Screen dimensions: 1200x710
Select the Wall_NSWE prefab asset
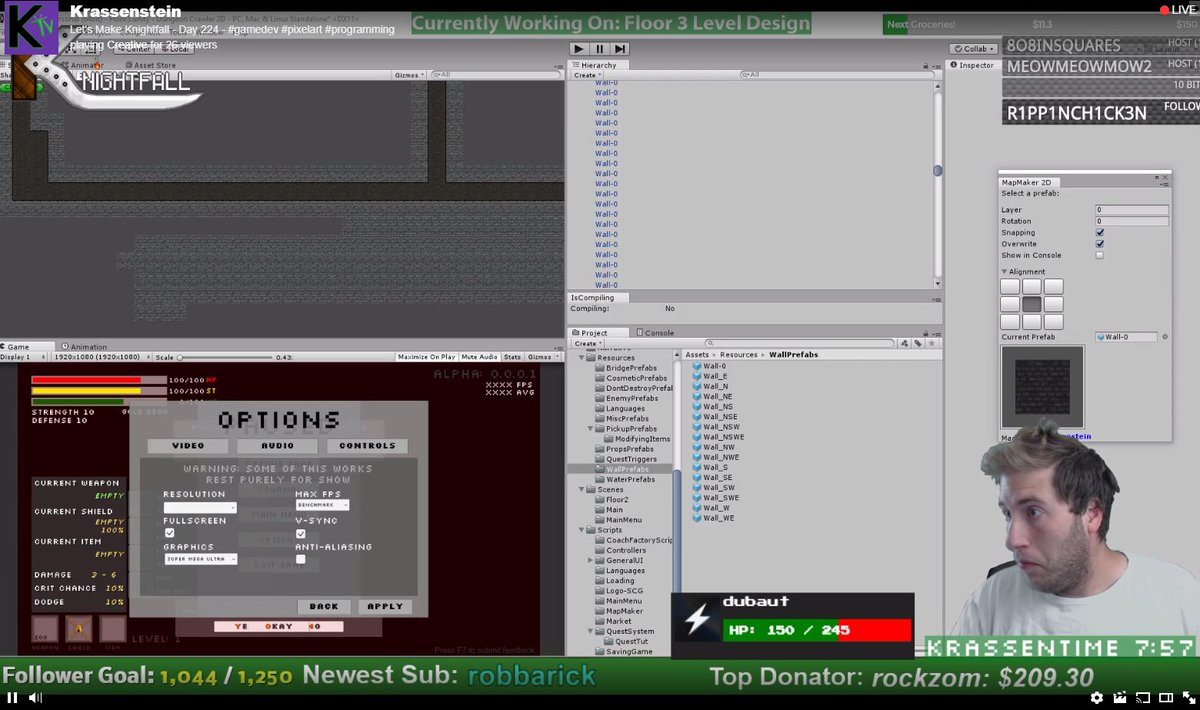pos(719,437)
